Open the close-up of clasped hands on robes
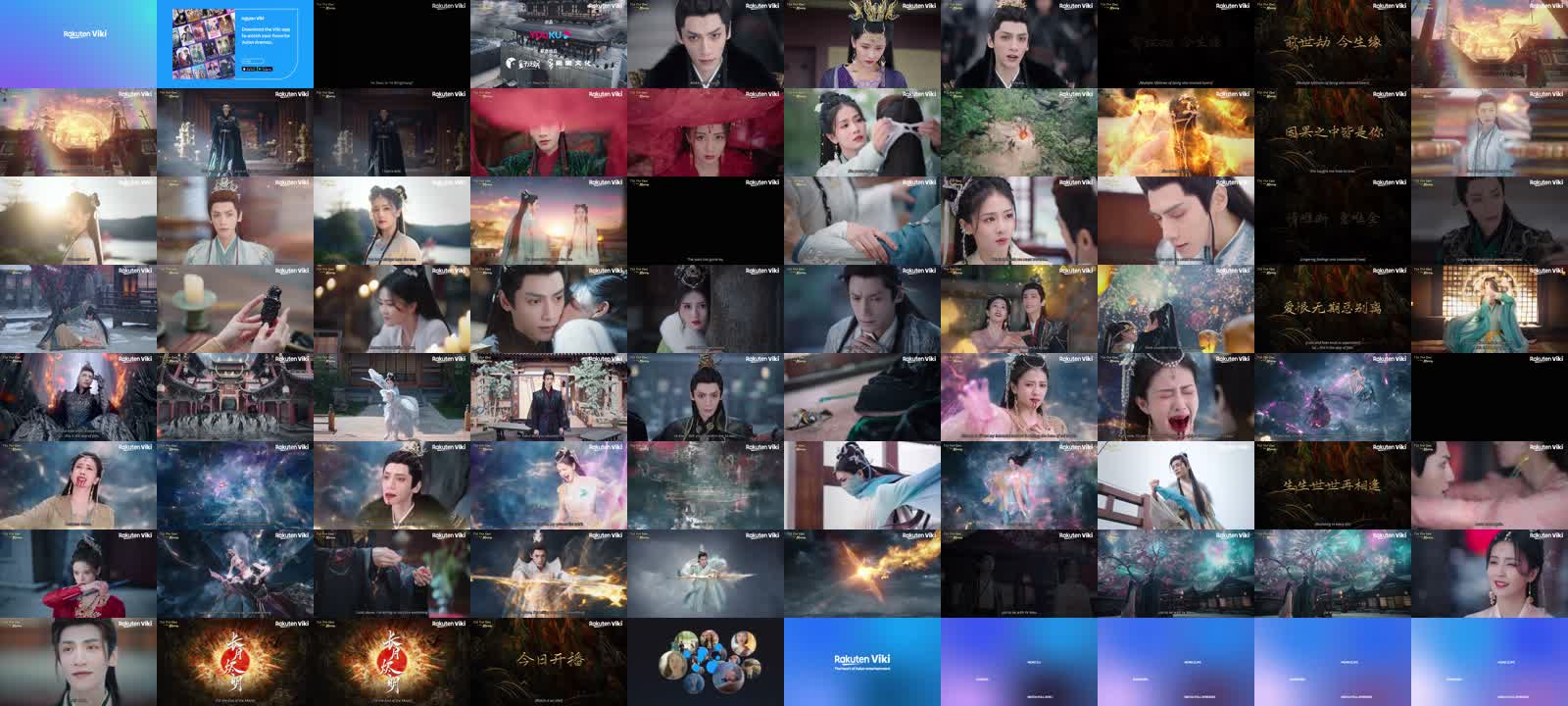1568x706 pixels. [x=862, y=221]
